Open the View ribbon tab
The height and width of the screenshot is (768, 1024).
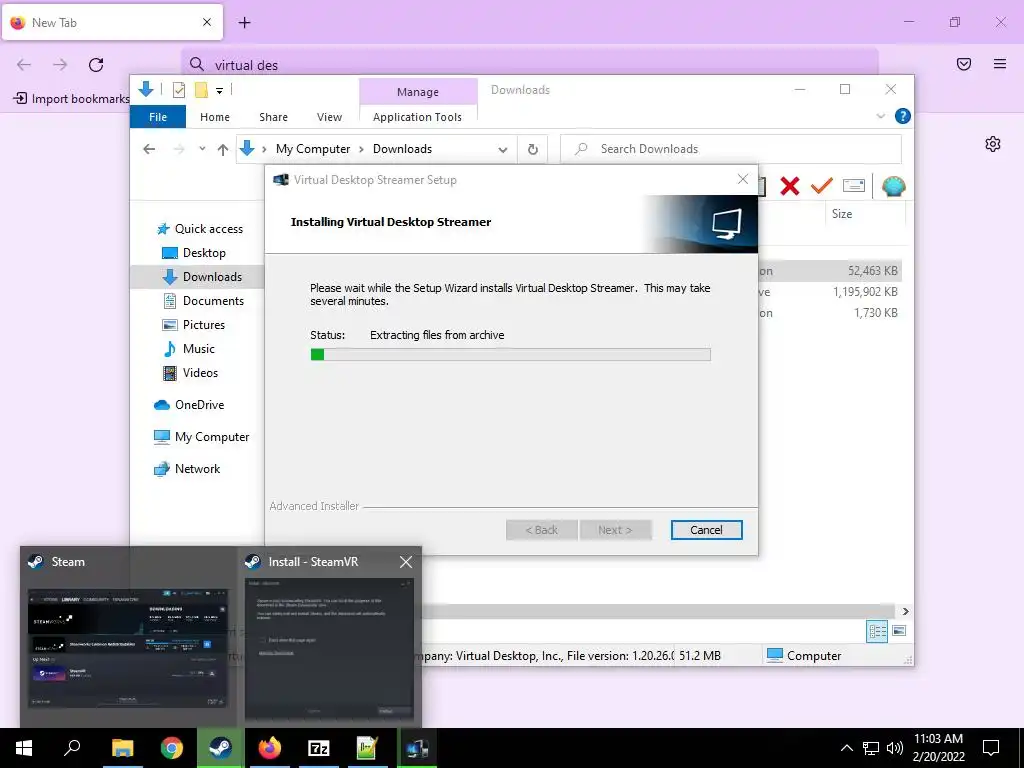point(329,117)
